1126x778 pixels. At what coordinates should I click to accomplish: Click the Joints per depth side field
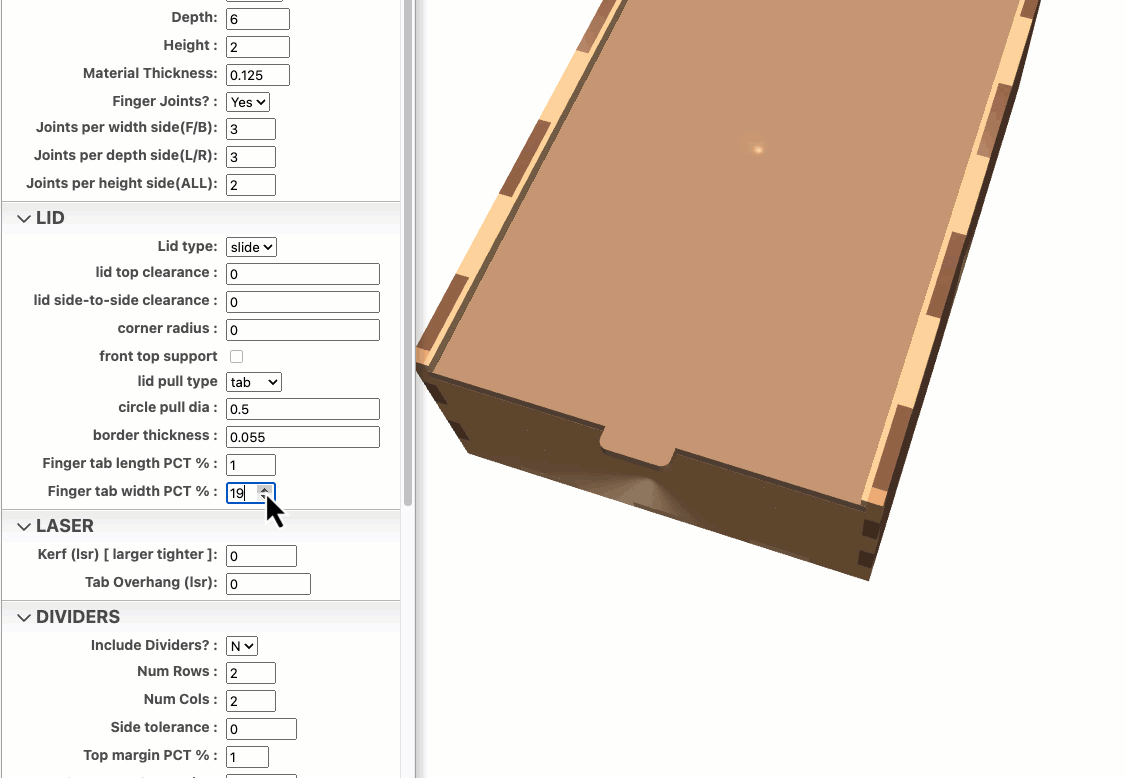point(251,157)
